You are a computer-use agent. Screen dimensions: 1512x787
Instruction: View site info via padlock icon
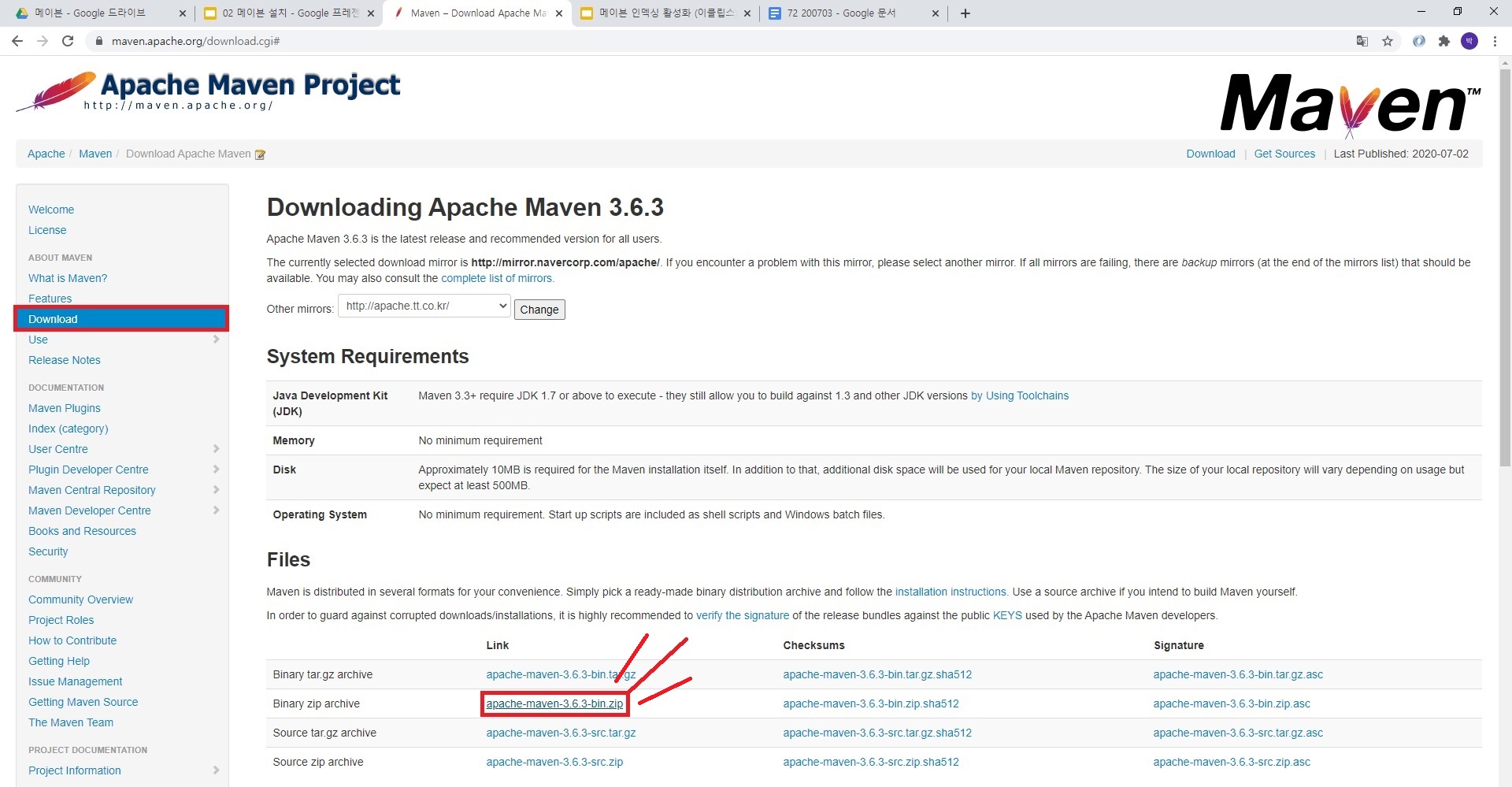point(98,41)
